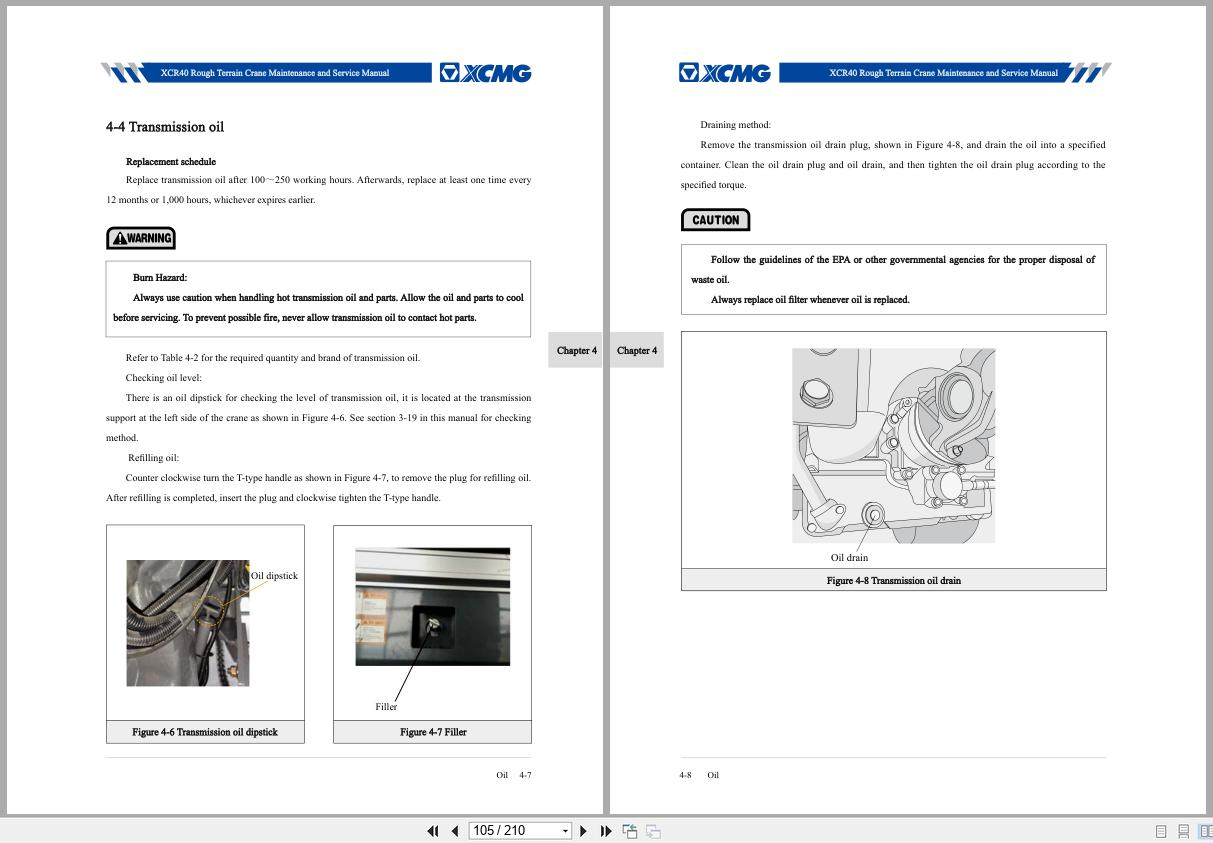
Task: Click the 'Draining method:' text
Action: [x=735, y=125]
